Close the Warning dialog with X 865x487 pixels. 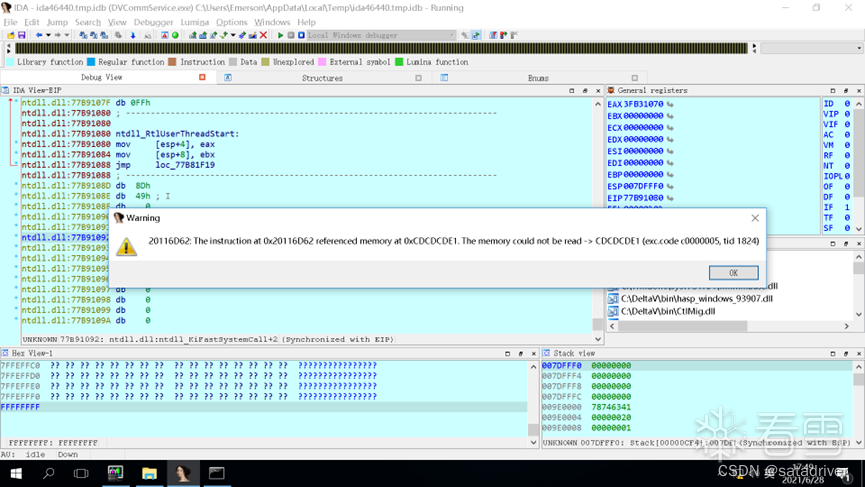(x=755, y=218)
